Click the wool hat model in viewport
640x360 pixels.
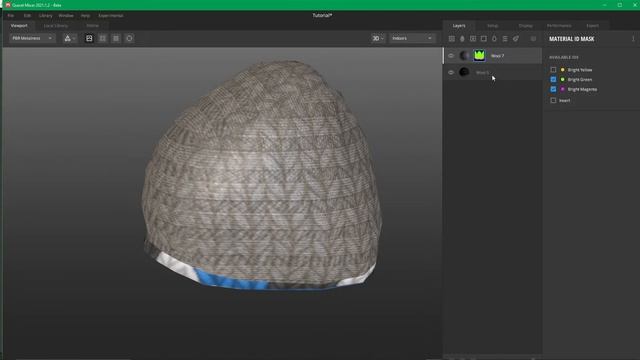262,176
